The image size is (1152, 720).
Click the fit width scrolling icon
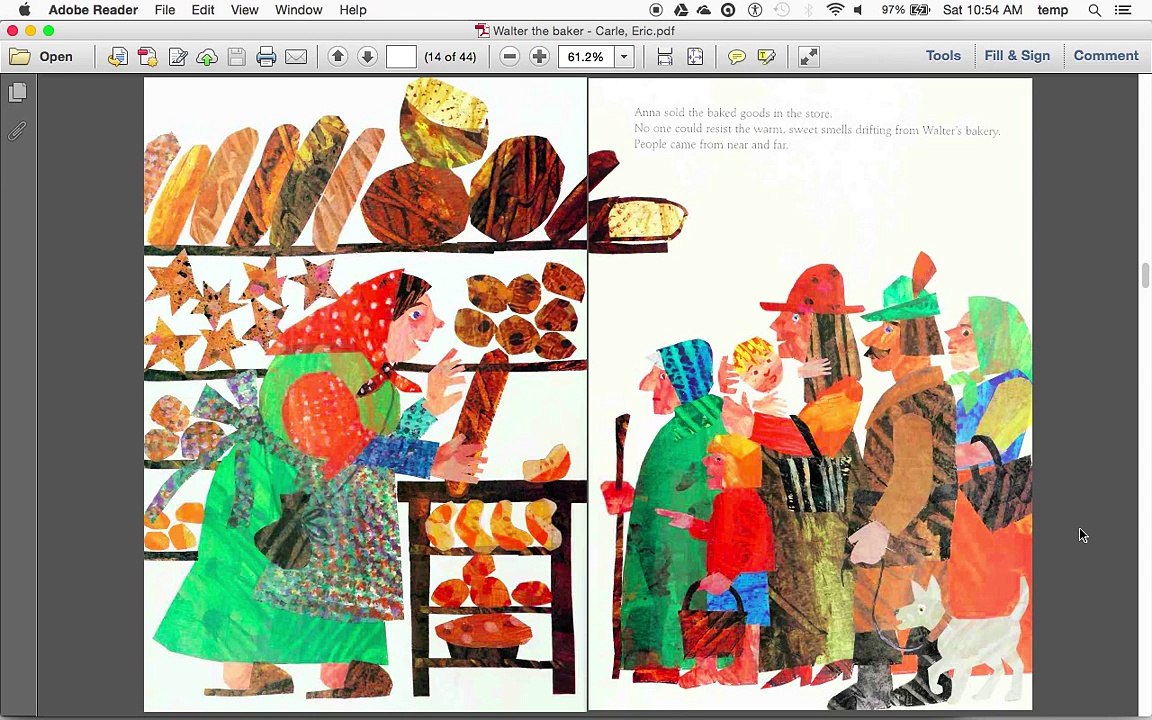665,57
